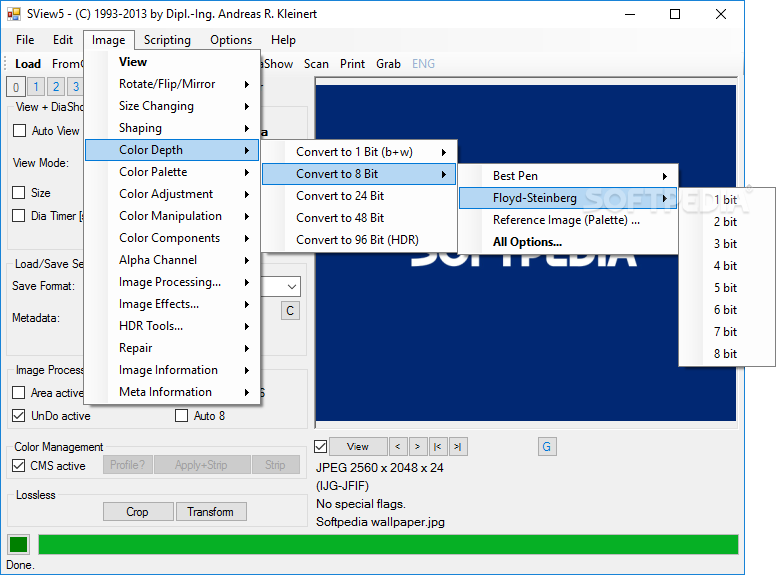Expand Alpha Channel submenu

click(172, 260)
